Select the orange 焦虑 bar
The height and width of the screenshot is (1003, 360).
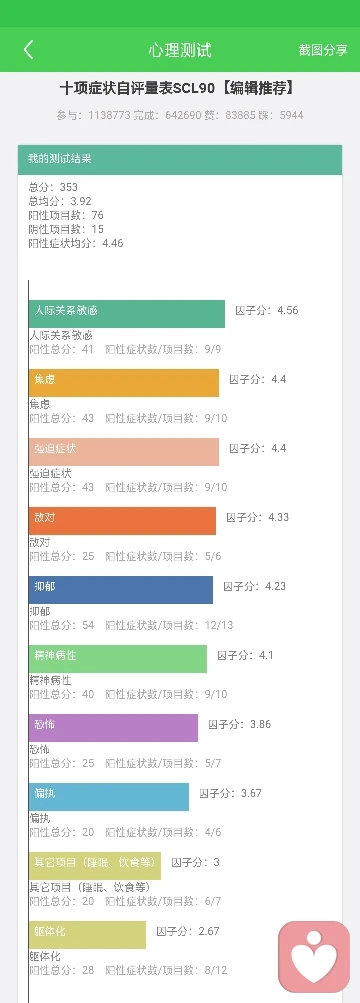(x=123, y=383)
